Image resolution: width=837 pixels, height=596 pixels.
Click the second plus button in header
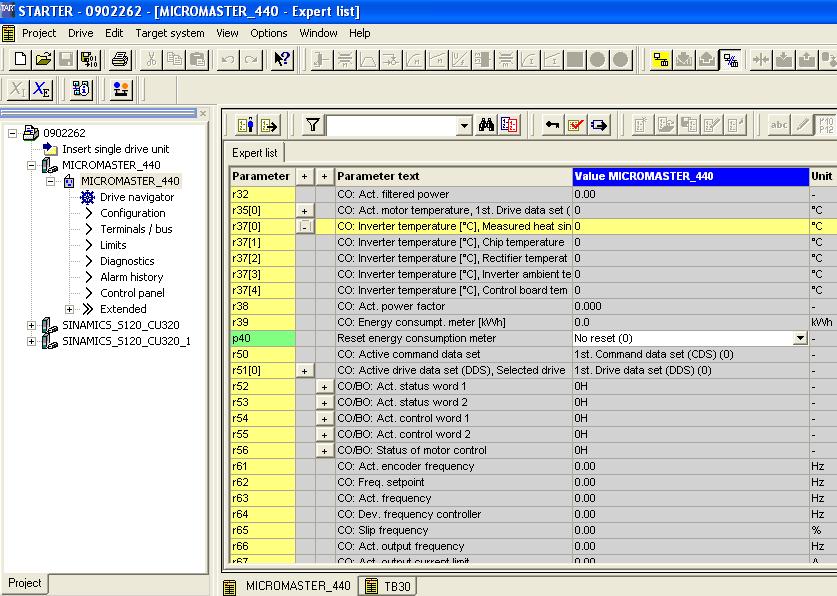(324, 177)
